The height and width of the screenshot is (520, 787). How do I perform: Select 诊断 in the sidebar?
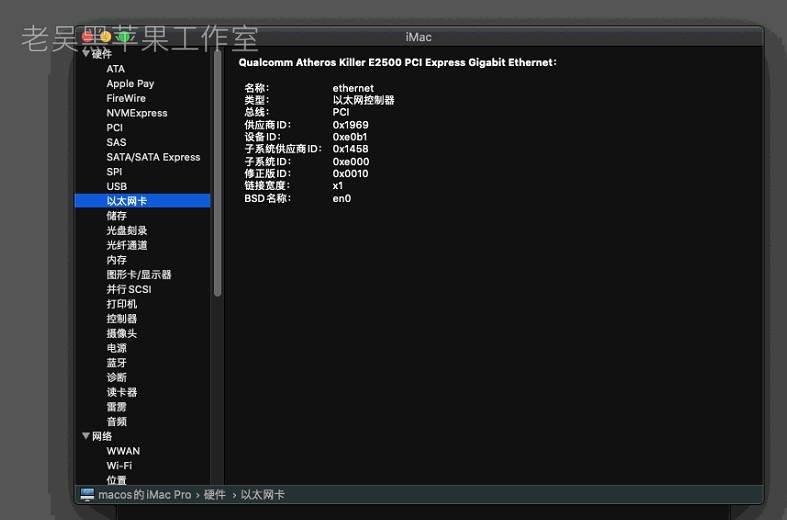[x=116, y=377]
